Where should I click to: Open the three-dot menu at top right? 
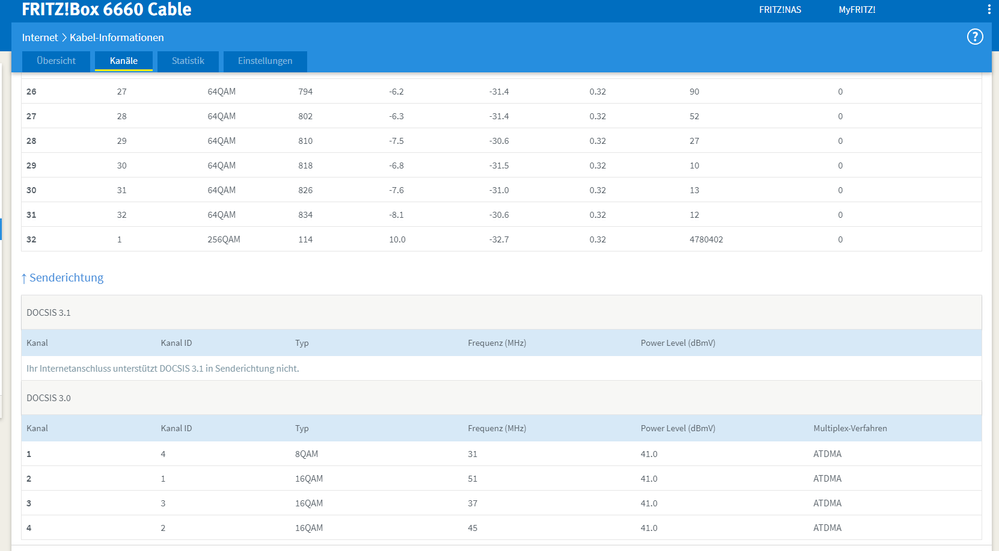tap(989, 10)
